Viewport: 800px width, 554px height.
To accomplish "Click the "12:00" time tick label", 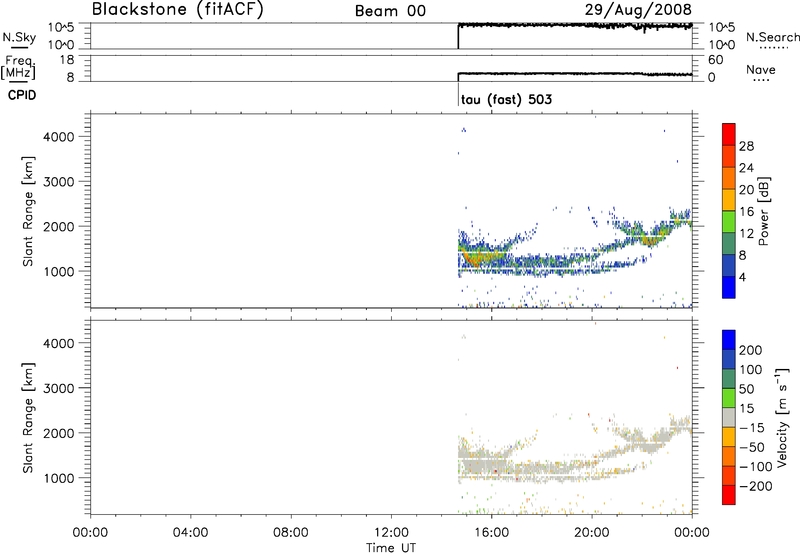I will tap(391, 533).
